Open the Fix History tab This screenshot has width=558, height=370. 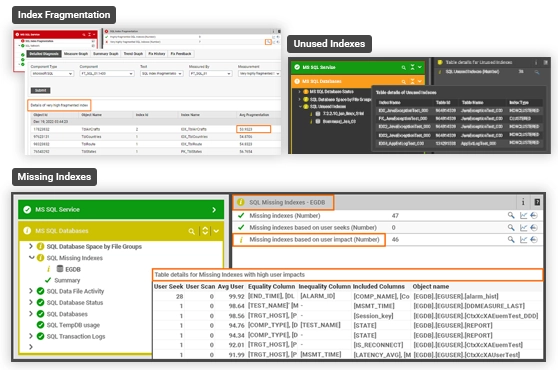[157, 54]
